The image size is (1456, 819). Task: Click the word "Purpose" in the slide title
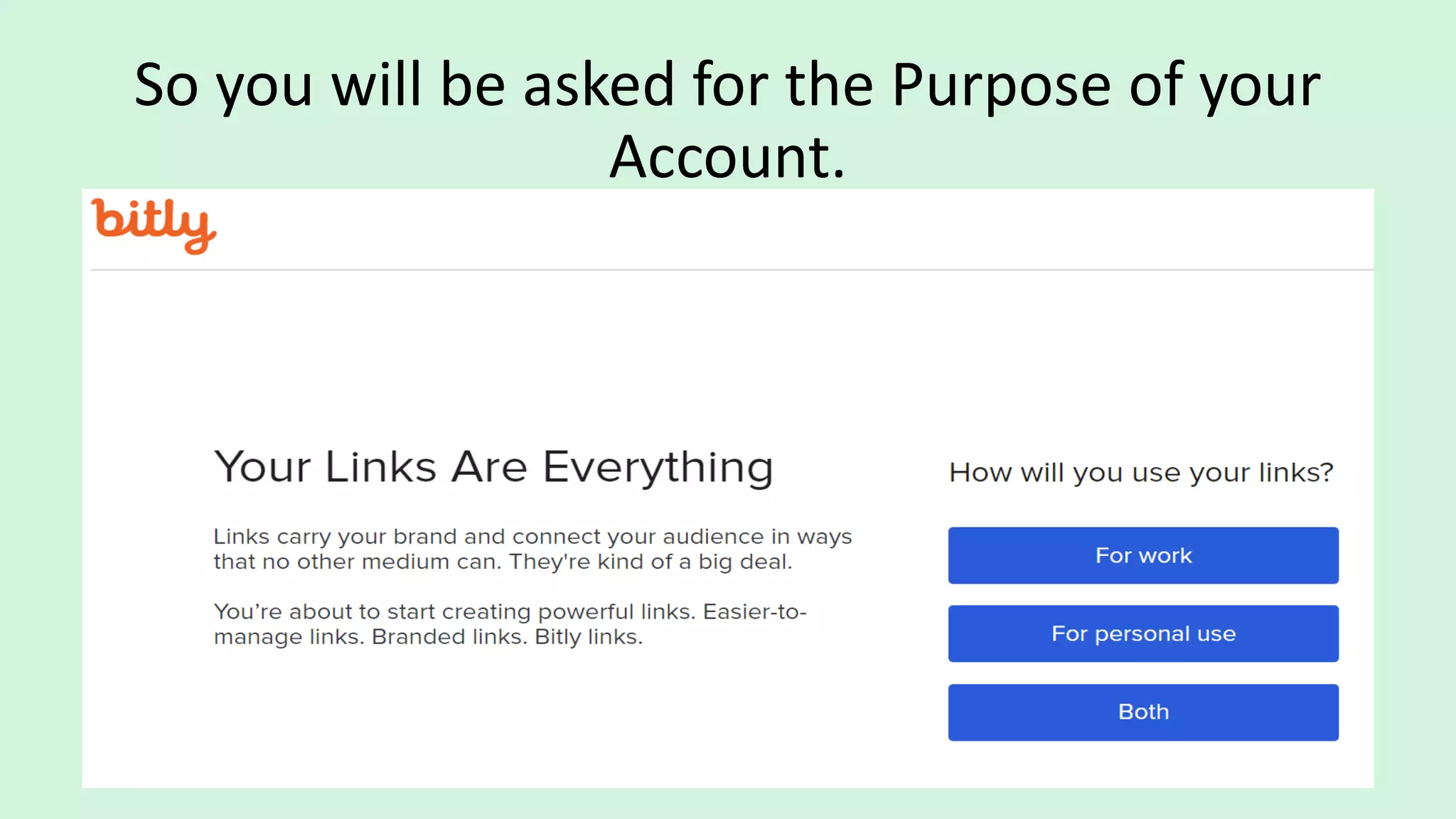[x=1001, y=85]
